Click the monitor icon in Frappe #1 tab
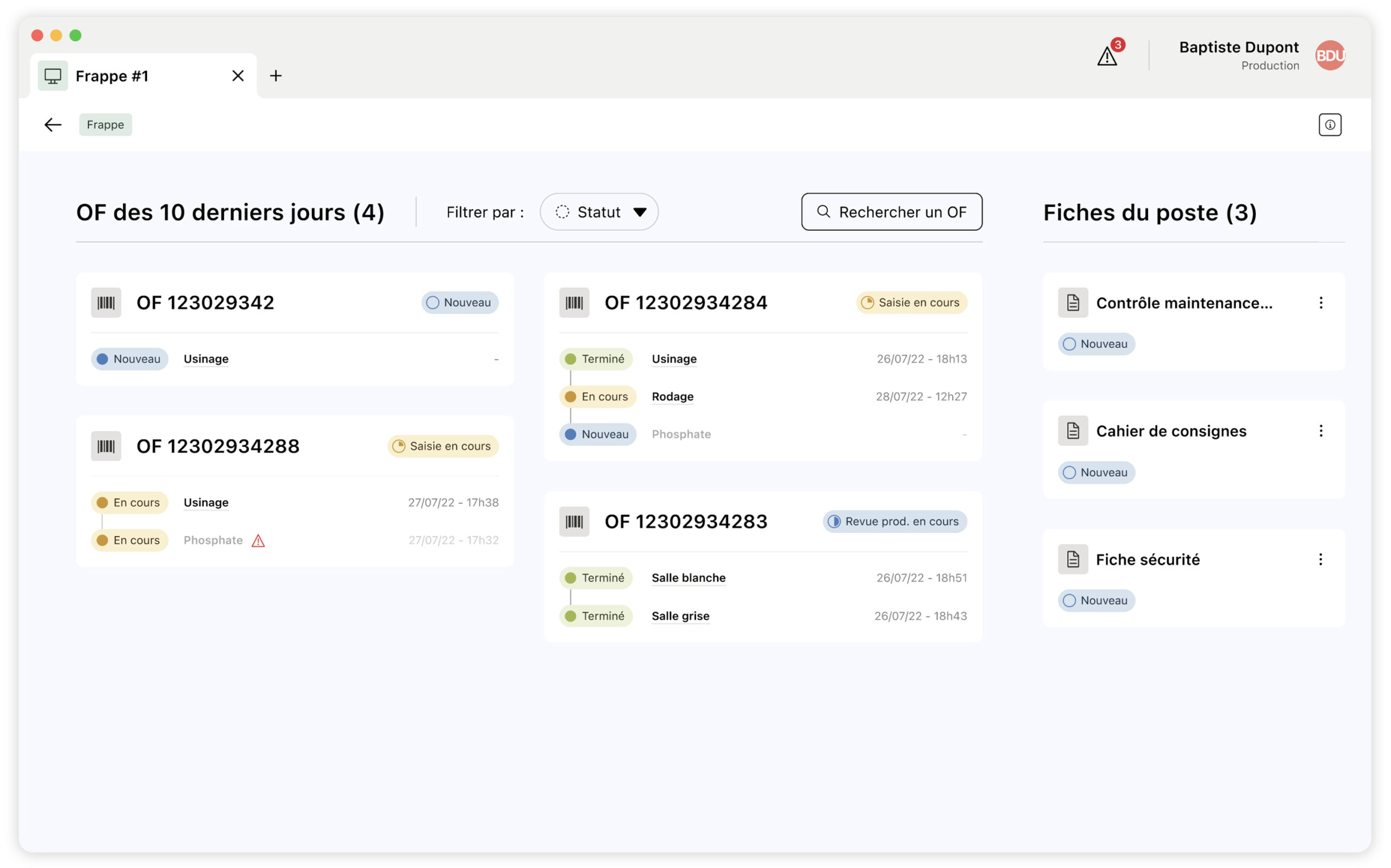 coord(53,76)
